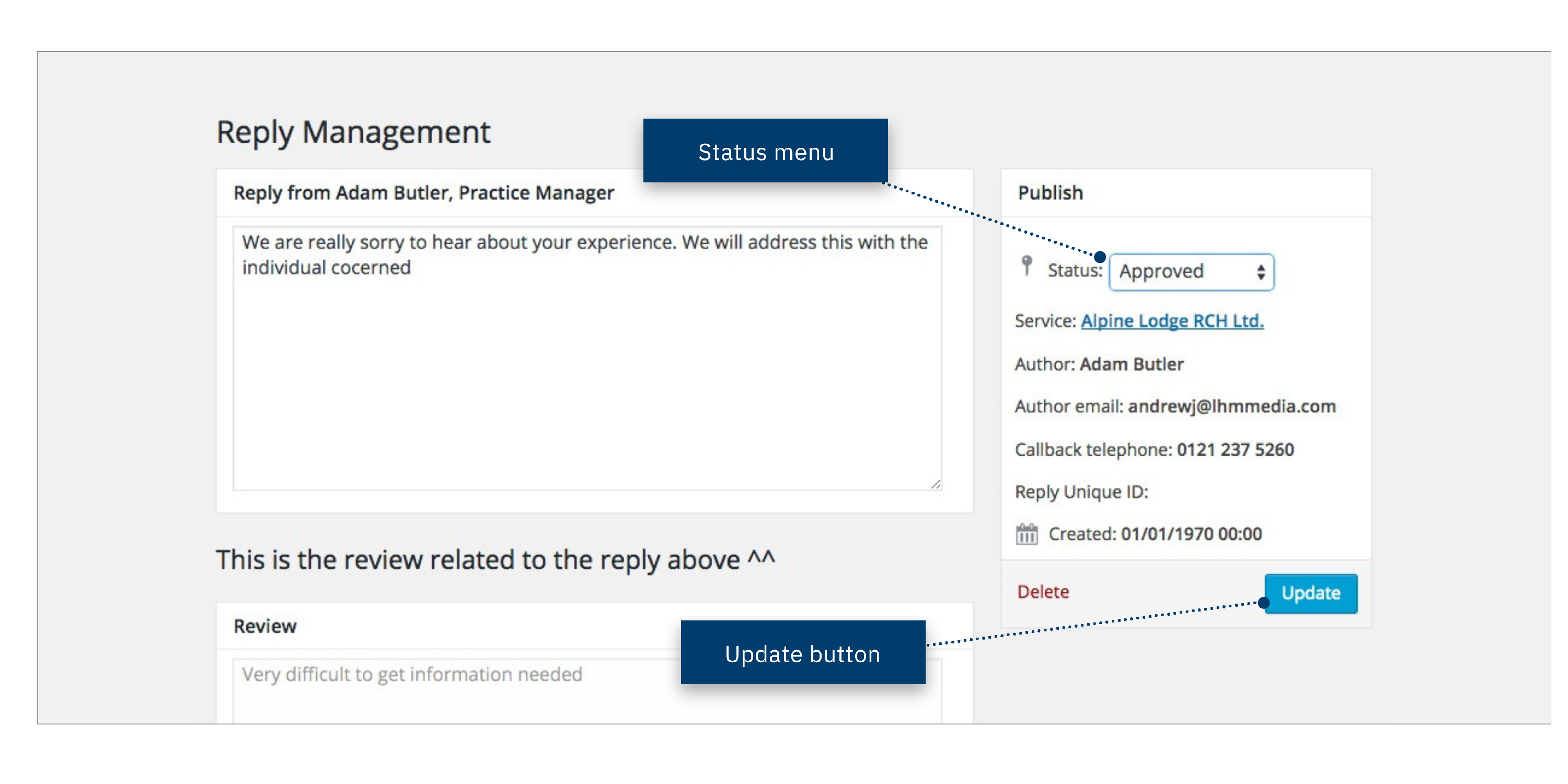Click the pin icon beside Status
Image resolution: width=1568 pixels, height=784 pixels.
coord(1027,266)
